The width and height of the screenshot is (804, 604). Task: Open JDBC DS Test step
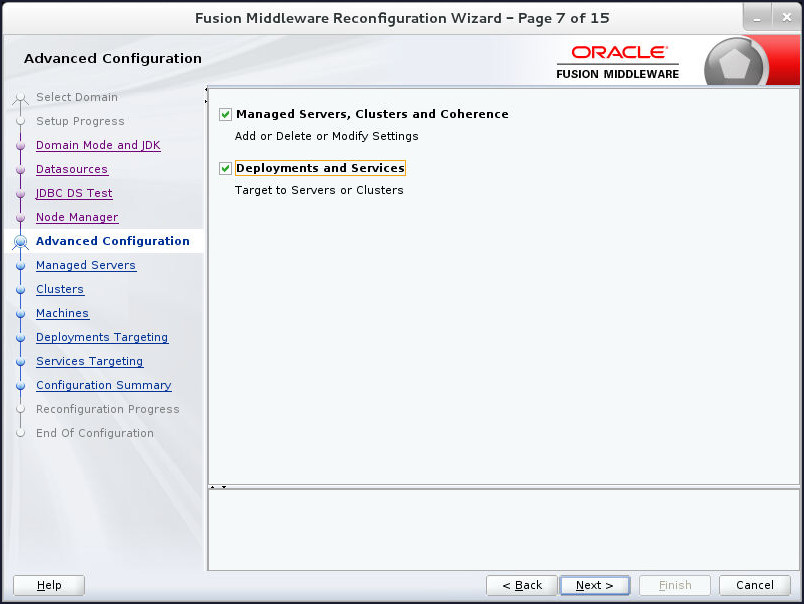(74, 193)
